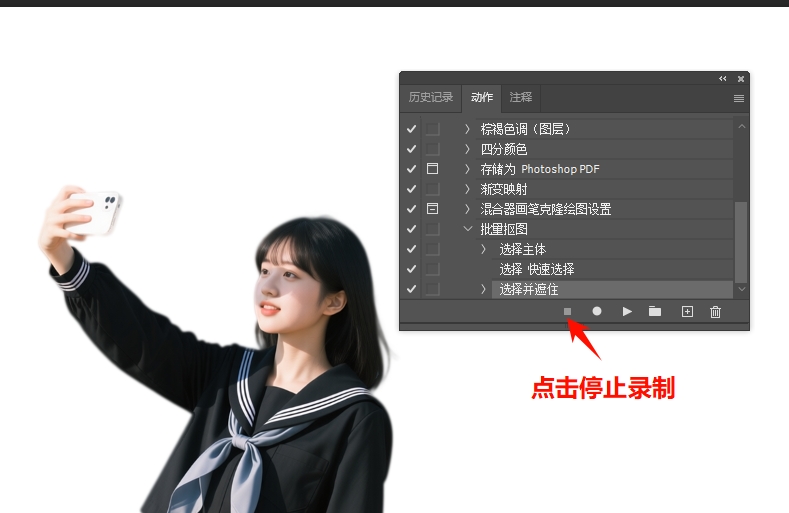This screenshot has height=513, width=789.
Task: Select the 棕褐色调（图层） action row
Action: click(604, 129)
